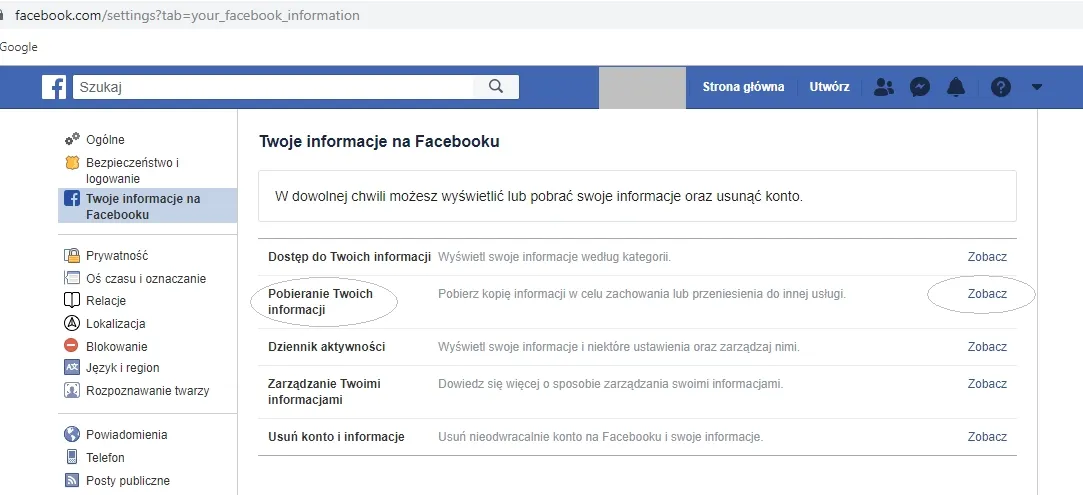Click the search magnifier button
Viewport: 1083px width, 495px height.
click(x=496, y=87)
